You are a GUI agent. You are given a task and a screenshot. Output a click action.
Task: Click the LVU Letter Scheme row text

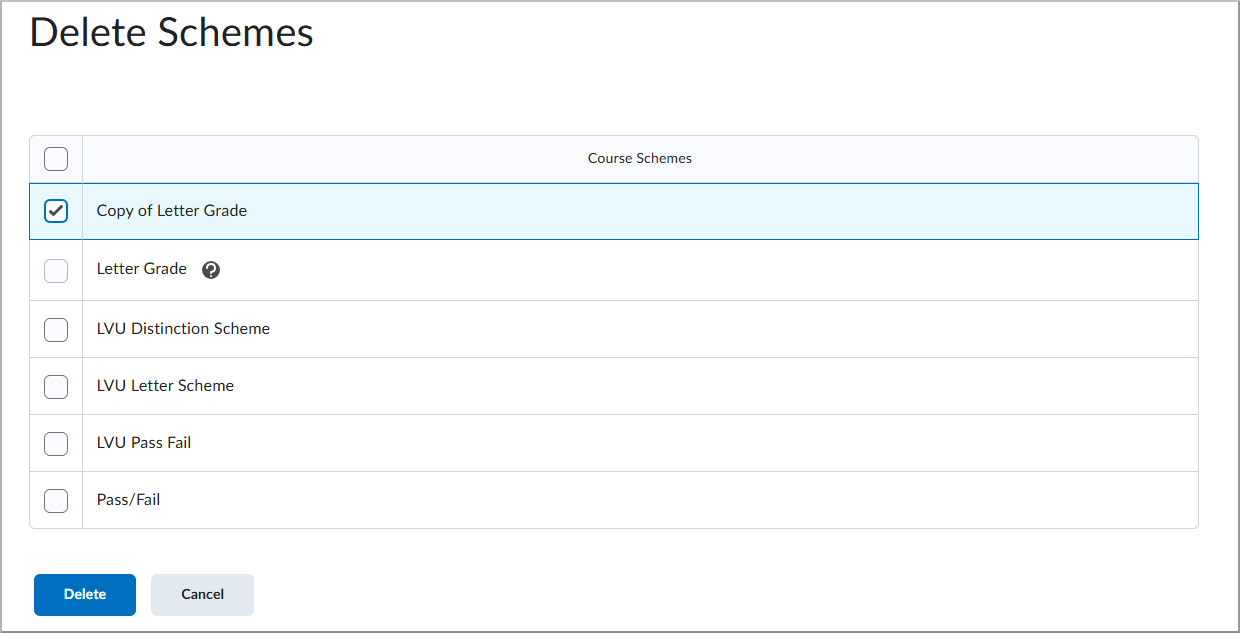coord(165,385)
